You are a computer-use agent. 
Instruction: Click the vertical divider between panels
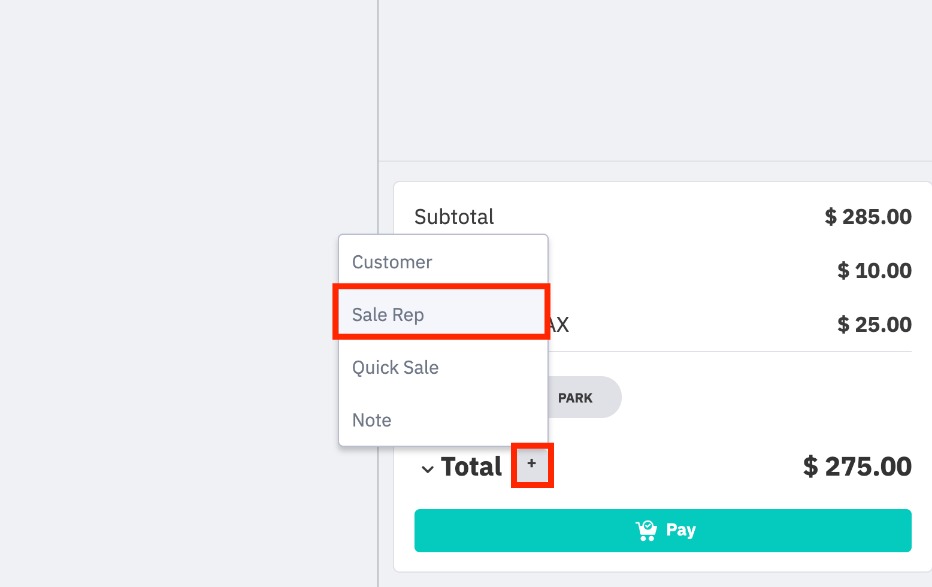coord(378,100)
